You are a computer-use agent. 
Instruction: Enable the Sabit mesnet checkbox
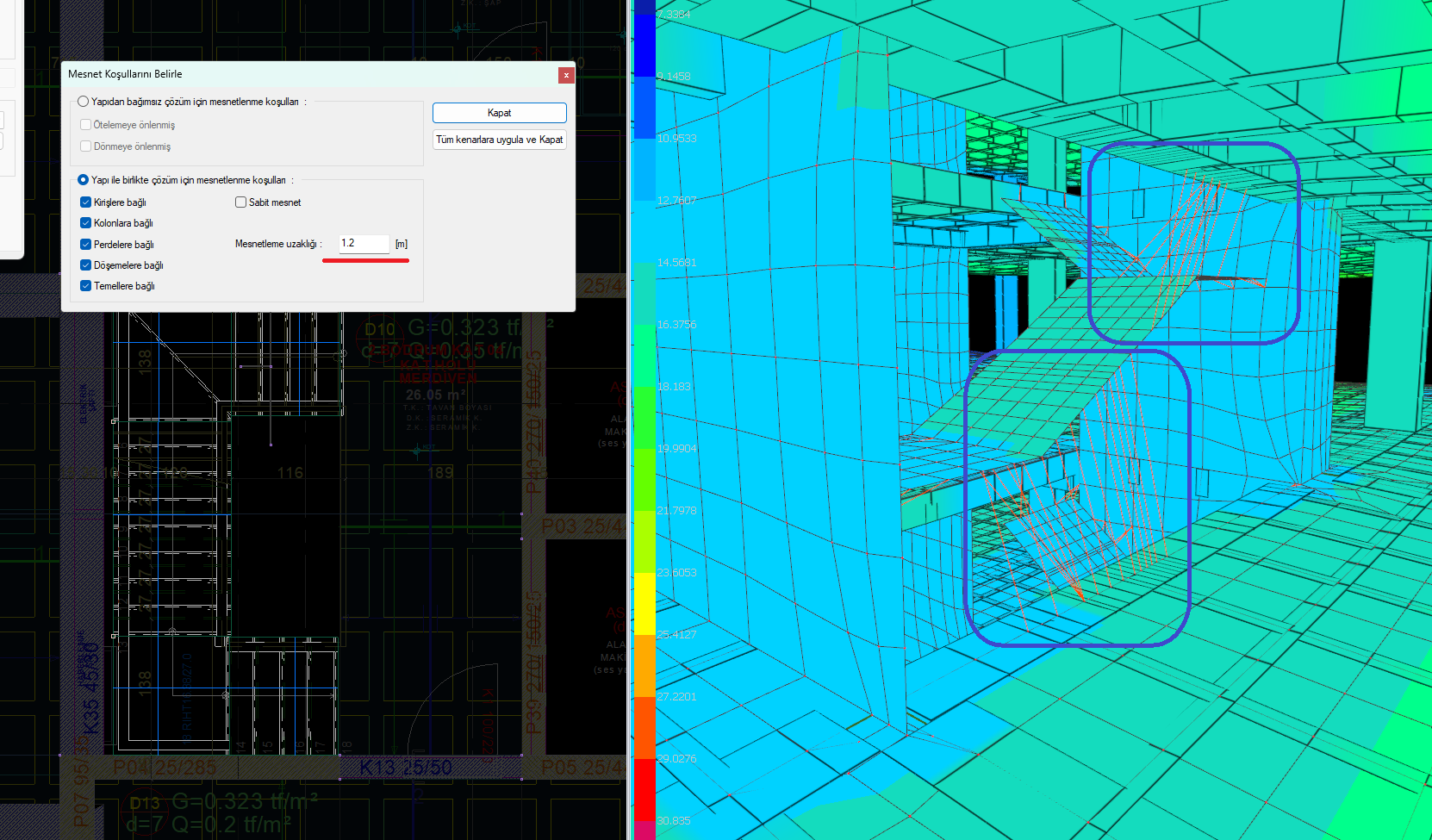[x=241, y=202]
